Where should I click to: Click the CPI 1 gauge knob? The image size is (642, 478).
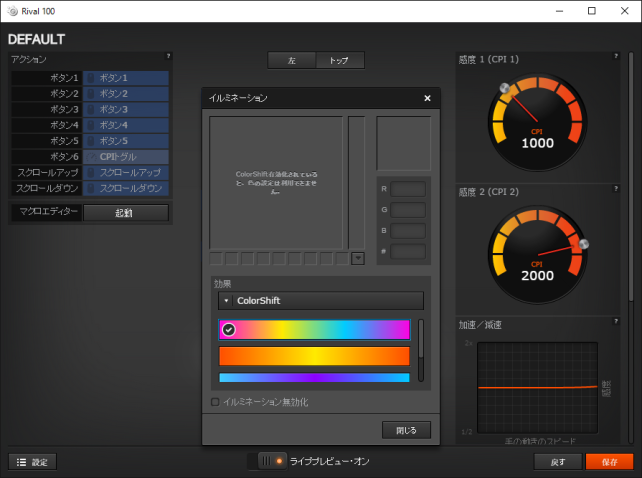(505, 88)
